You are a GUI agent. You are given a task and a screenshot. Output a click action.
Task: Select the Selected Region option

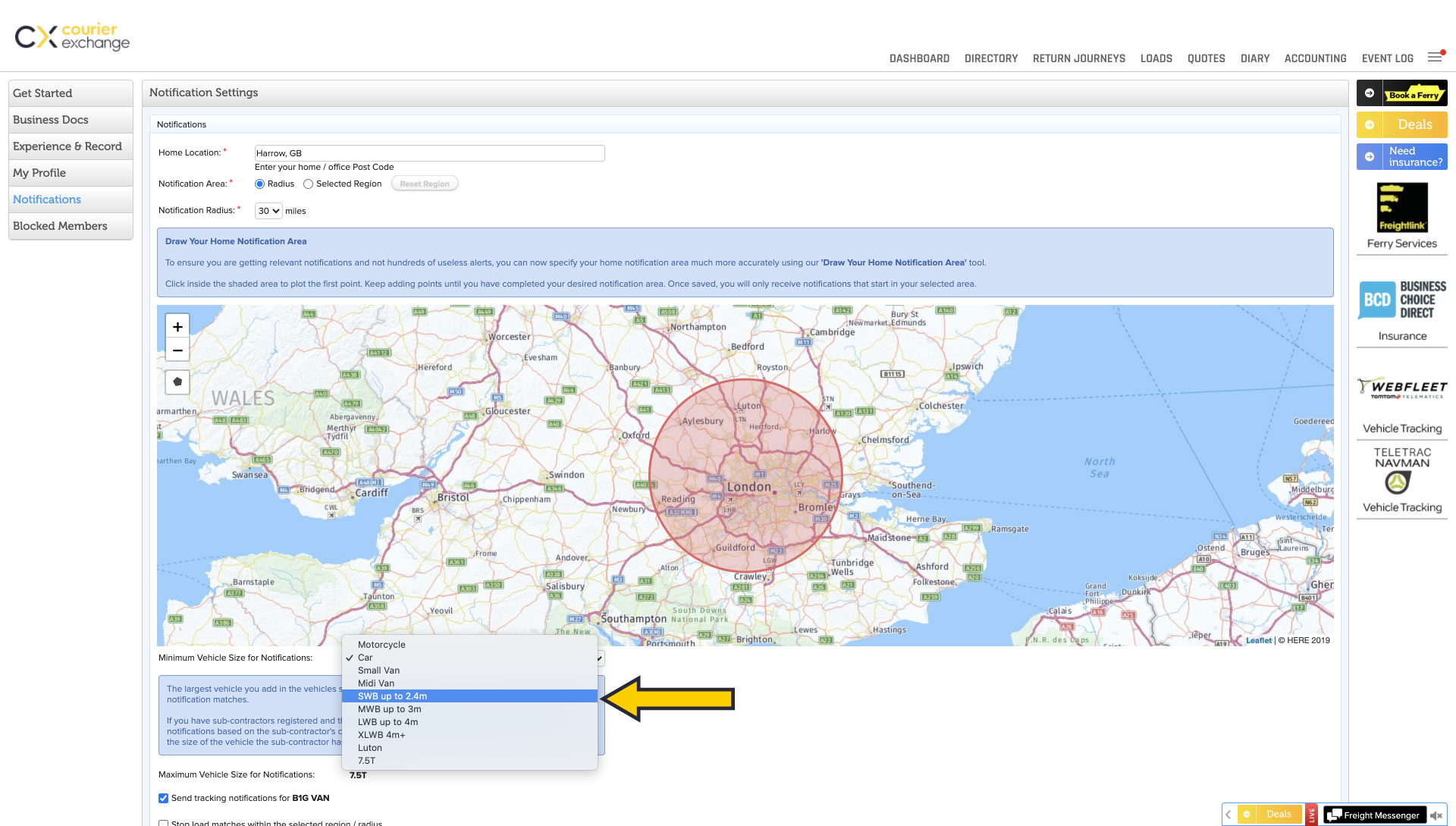click(309, 184)
